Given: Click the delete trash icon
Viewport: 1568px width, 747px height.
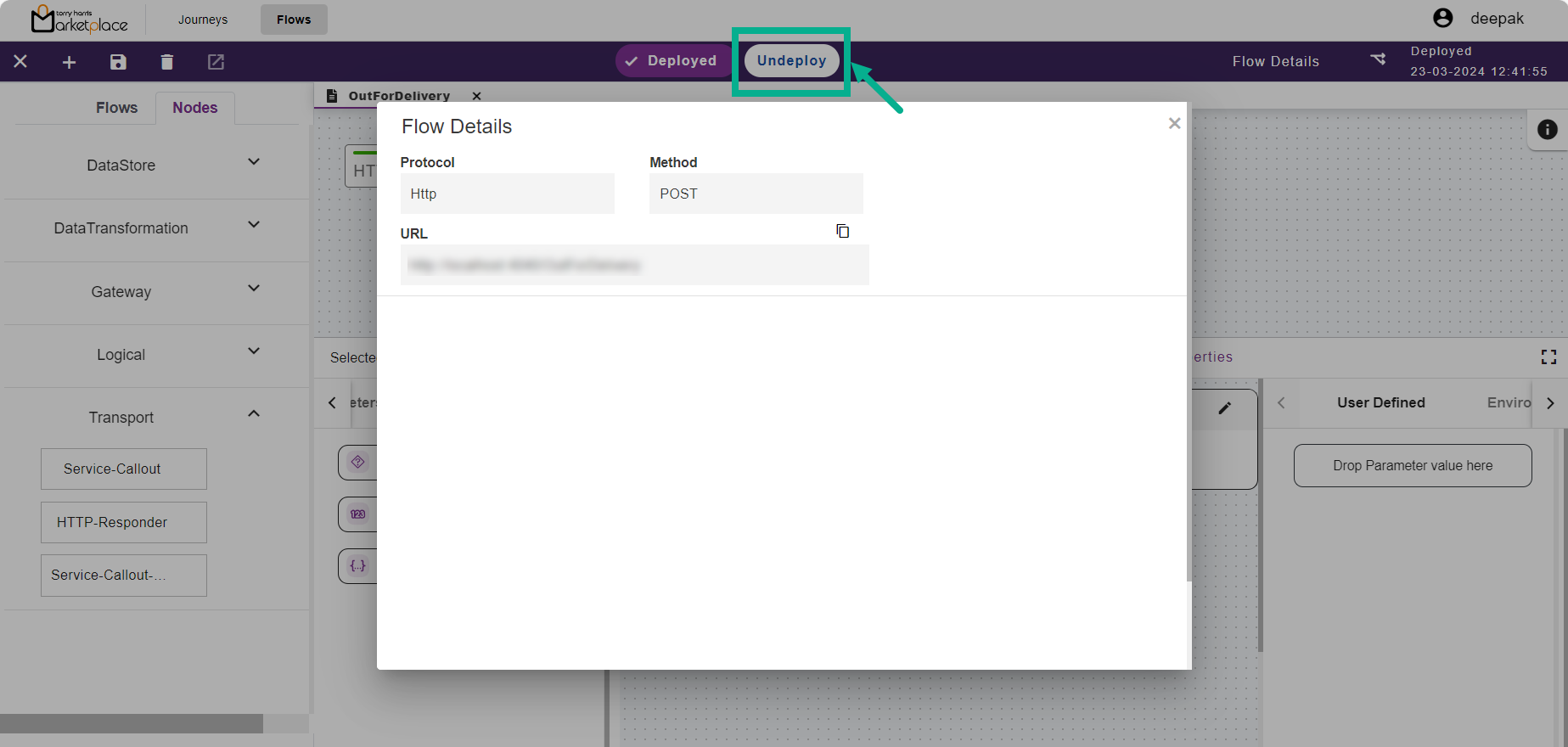Looking at the screenshot, I should click(x=166, y=62).
